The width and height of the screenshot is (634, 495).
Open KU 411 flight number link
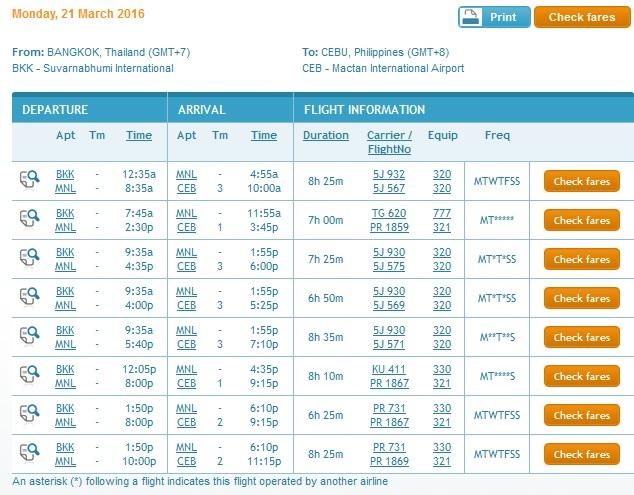[x=389, y=369]
